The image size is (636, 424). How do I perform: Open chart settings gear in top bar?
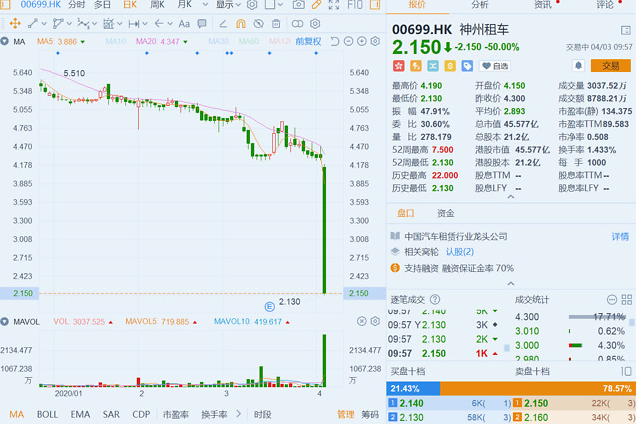(x=252, y=4)
